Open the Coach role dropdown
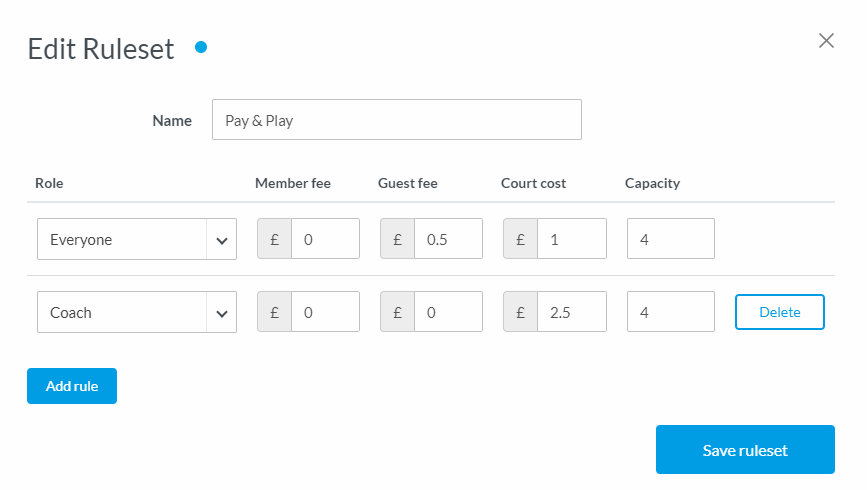 click(122, 312)
